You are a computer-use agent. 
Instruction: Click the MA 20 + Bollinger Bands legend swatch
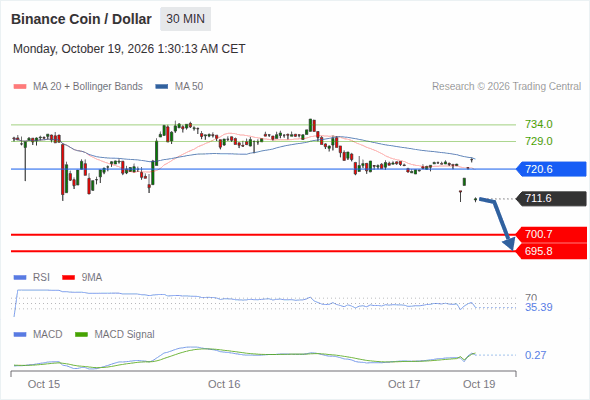click(20, 87)
